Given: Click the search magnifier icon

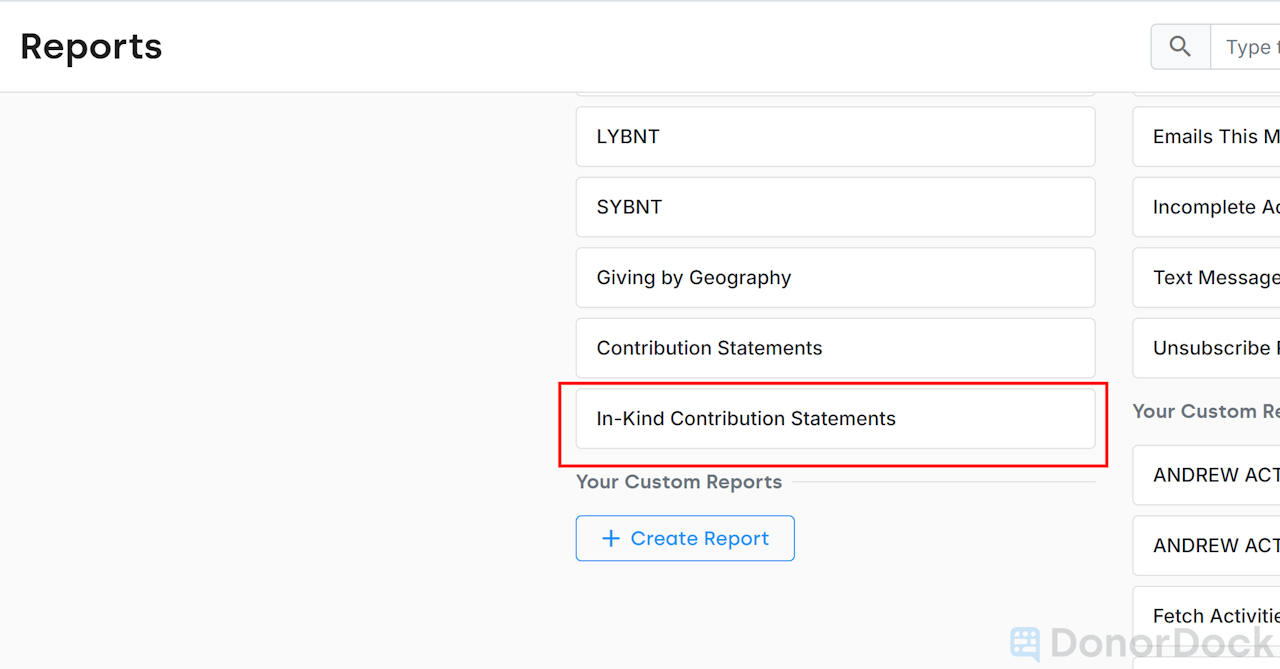Looking at the screenshot, I should click(x=1180, y=46).
